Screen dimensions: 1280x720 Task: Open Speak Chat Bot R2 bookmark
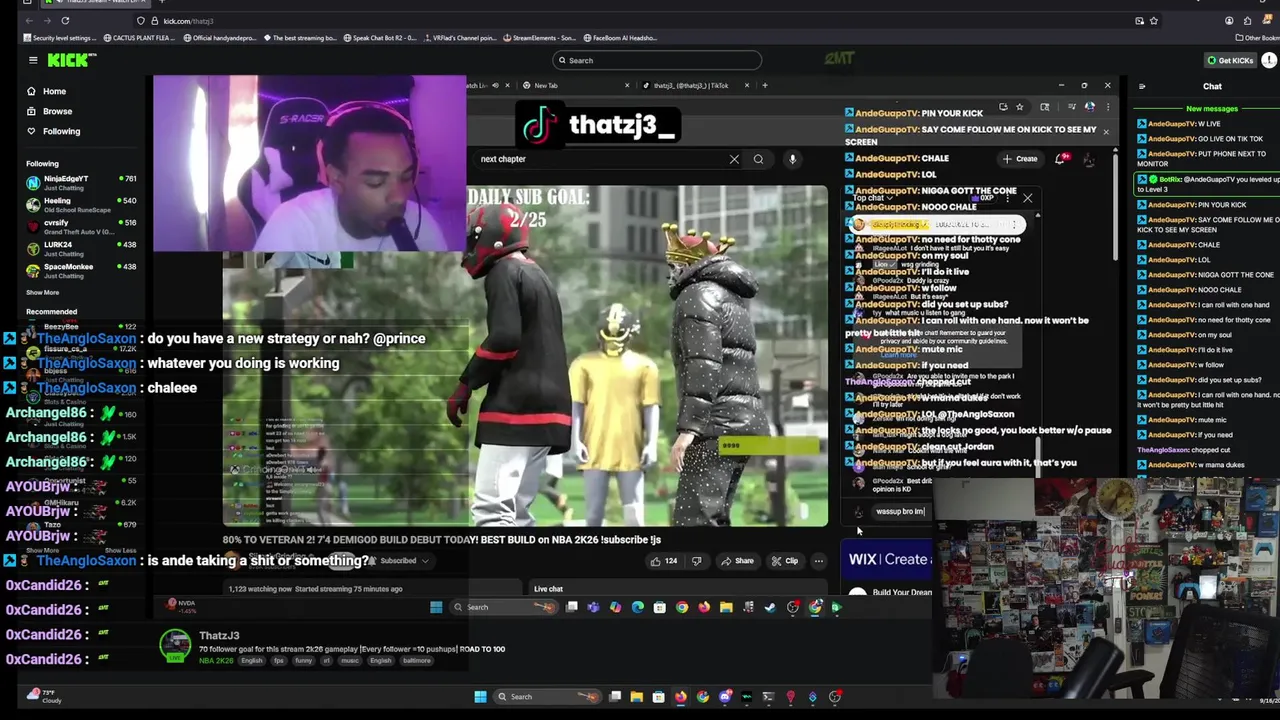380,38
